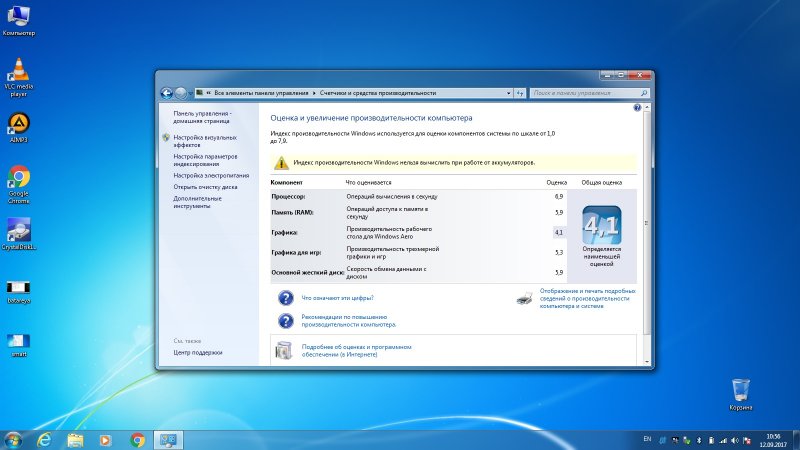Click the EN language indicator in the taskbar
Viewport: 800px width, 450px height.
pyautogui.click(x=646, y=439)
